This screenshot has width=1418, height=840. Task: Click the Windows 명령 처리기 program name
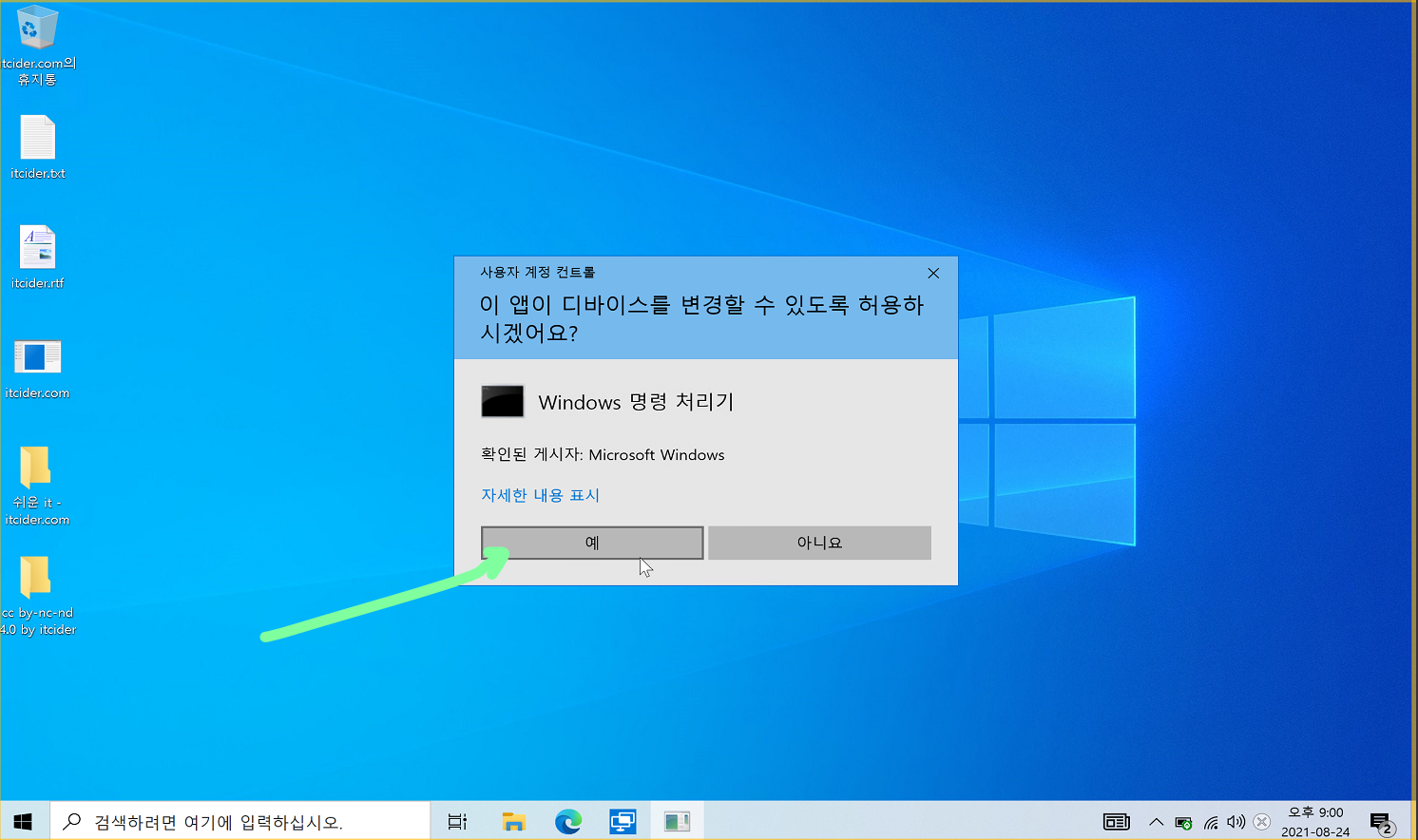tap(636, 402)
